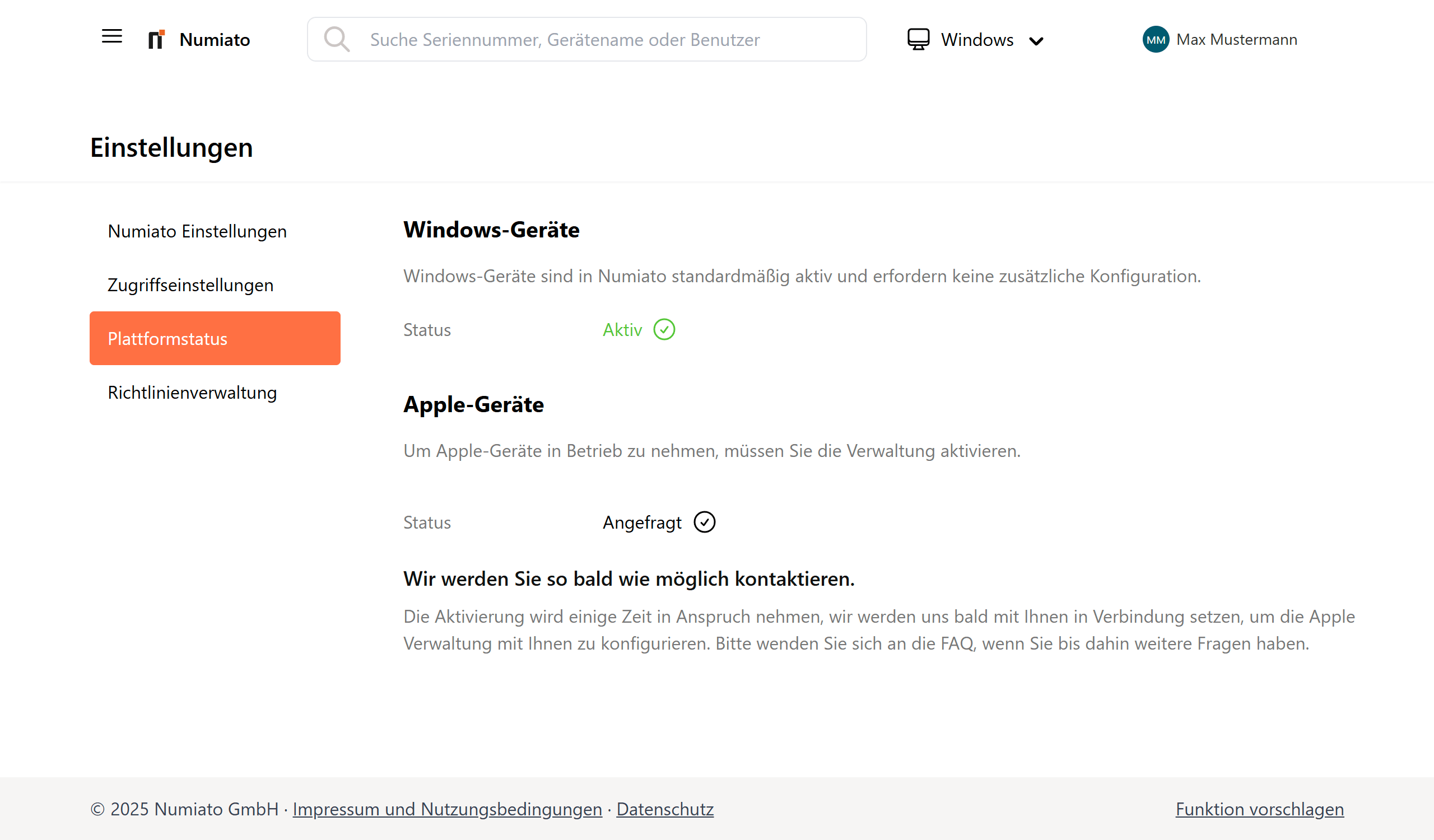Open the hamburger navigation menu

(112, 36)
